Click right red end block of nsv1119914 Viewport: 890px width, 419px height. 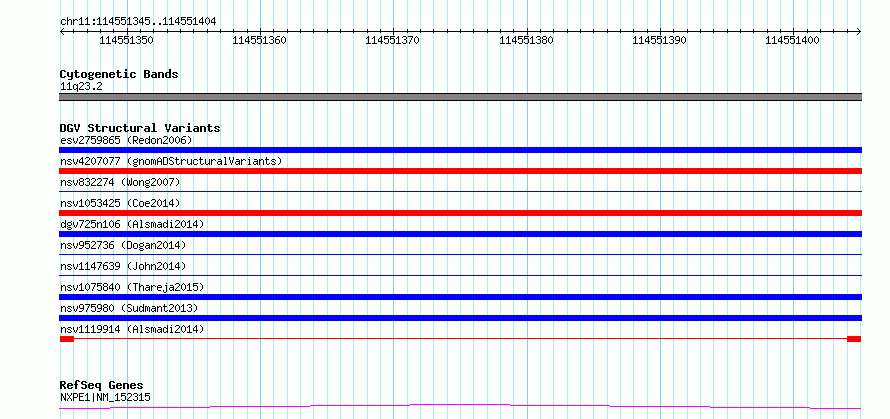(x=854, y=339)
